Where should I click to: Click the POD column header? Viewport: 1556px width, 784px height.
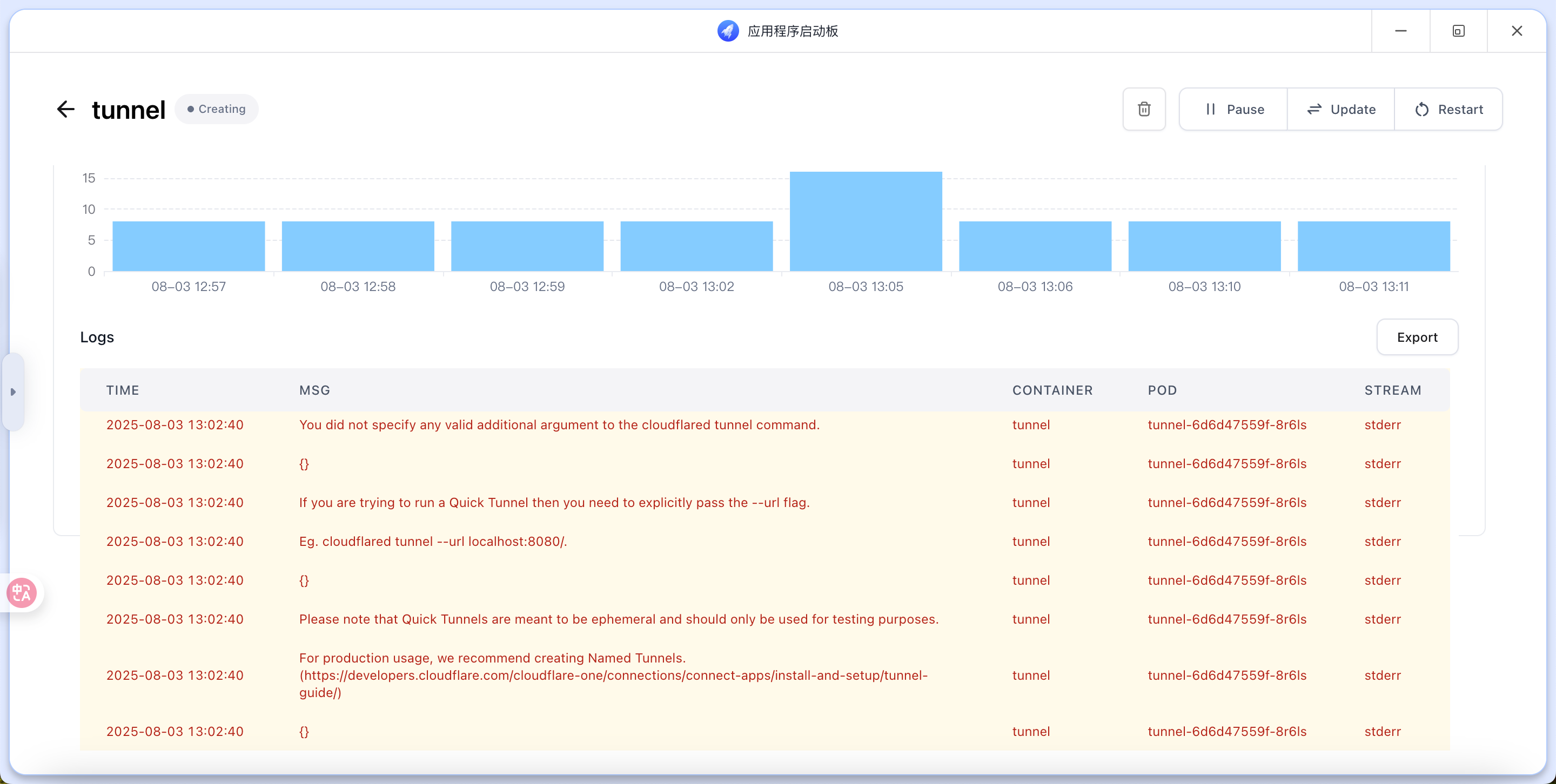pos(1162,390)
